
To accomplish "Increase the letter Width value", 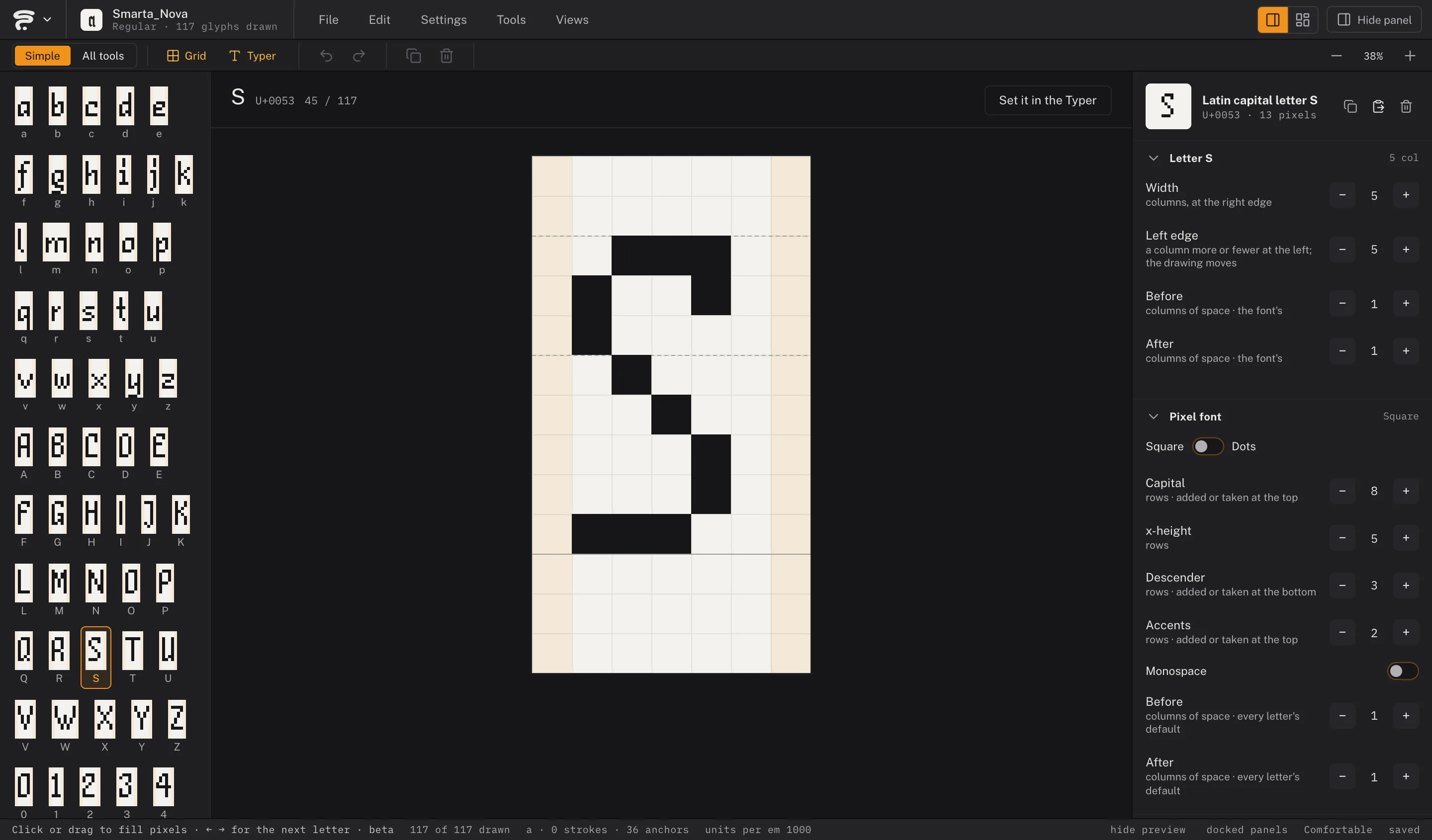I will coord(1406,195).
